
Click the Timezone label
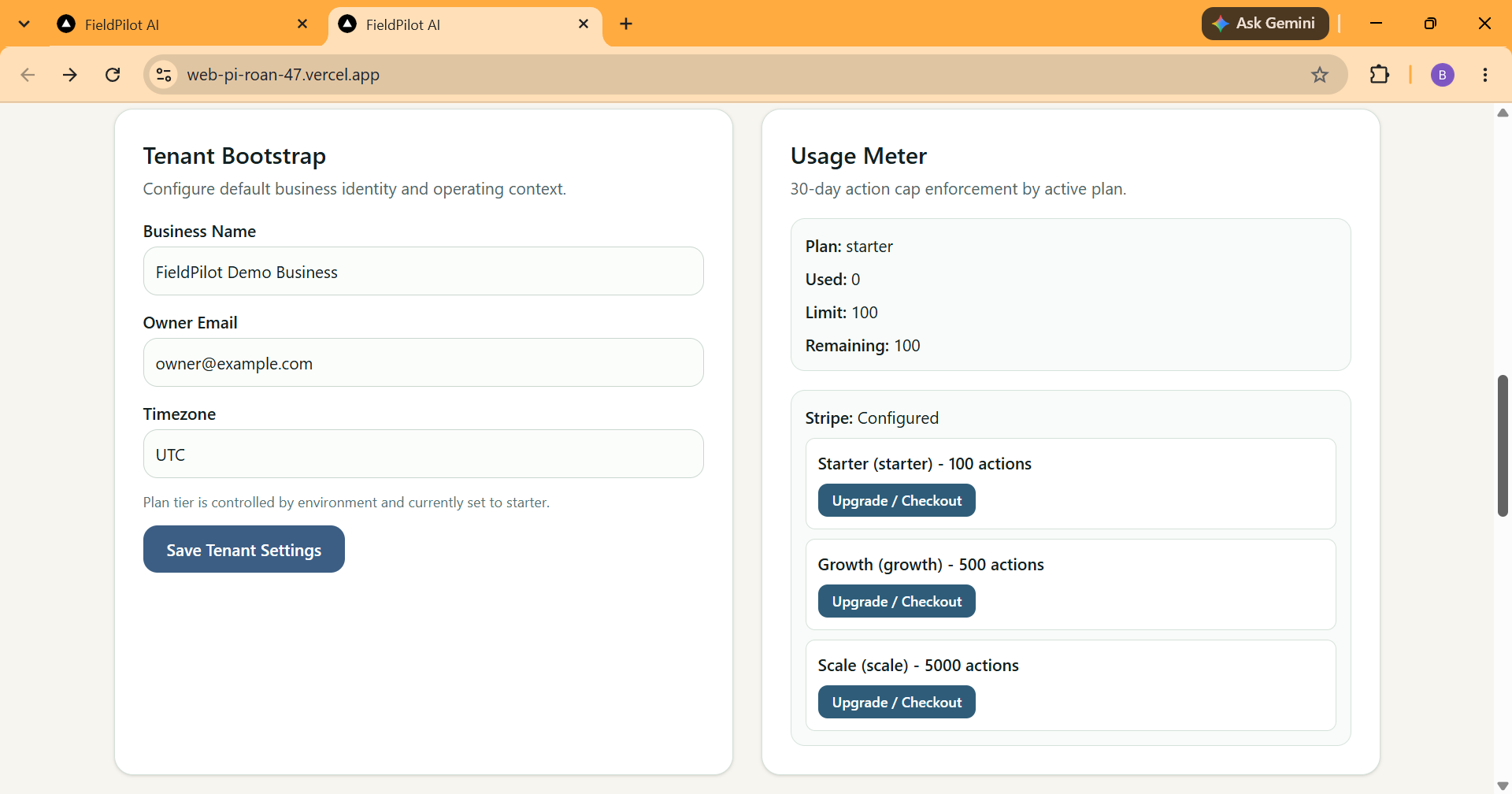(179, 414)
